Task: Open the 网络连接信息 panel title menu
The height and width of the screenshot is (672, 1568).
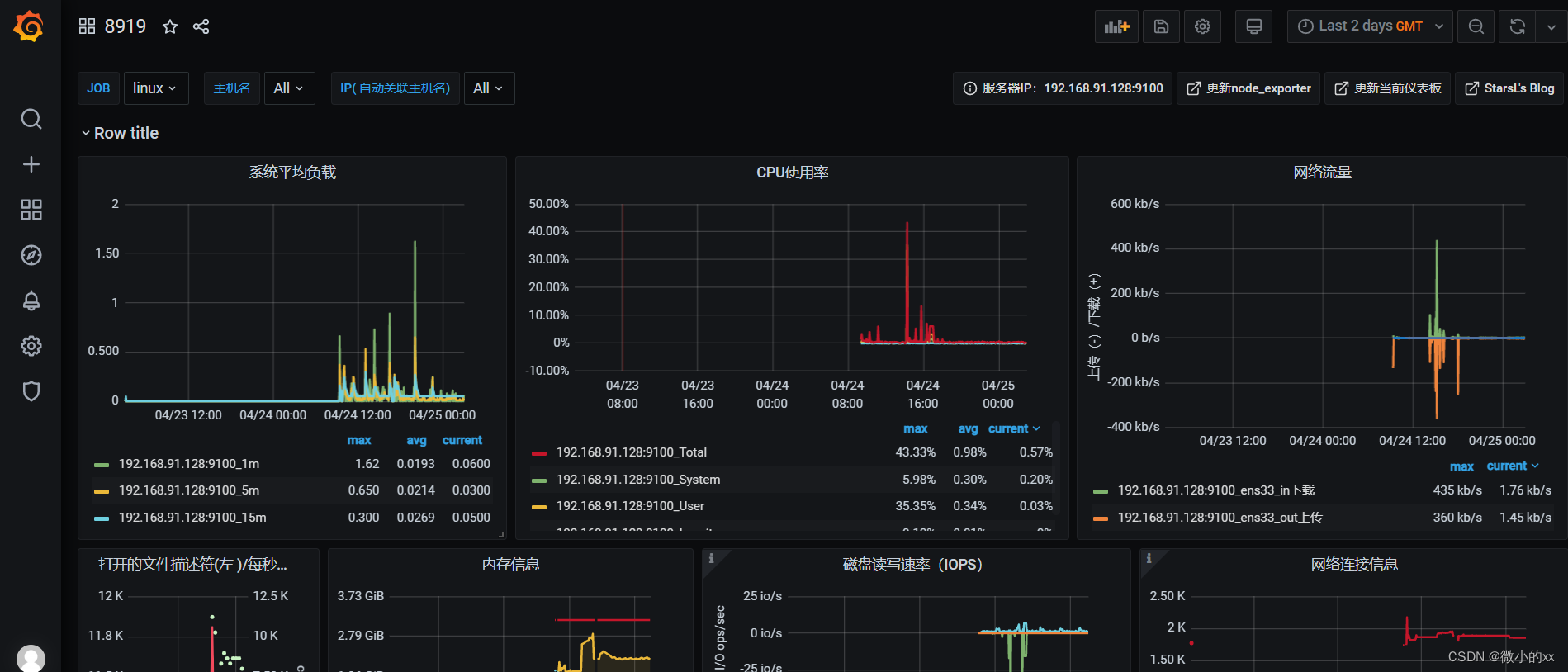Action: tap(1354, 564)
